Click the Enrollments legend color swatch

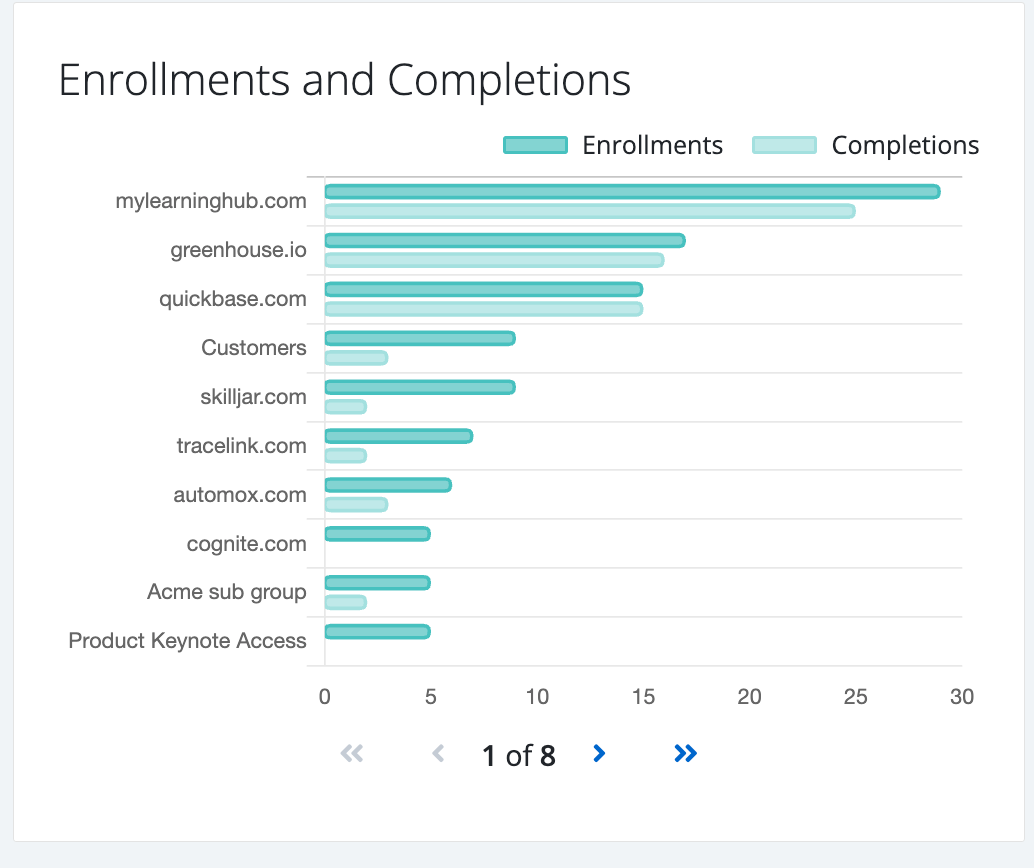click(x=535, y=145)
